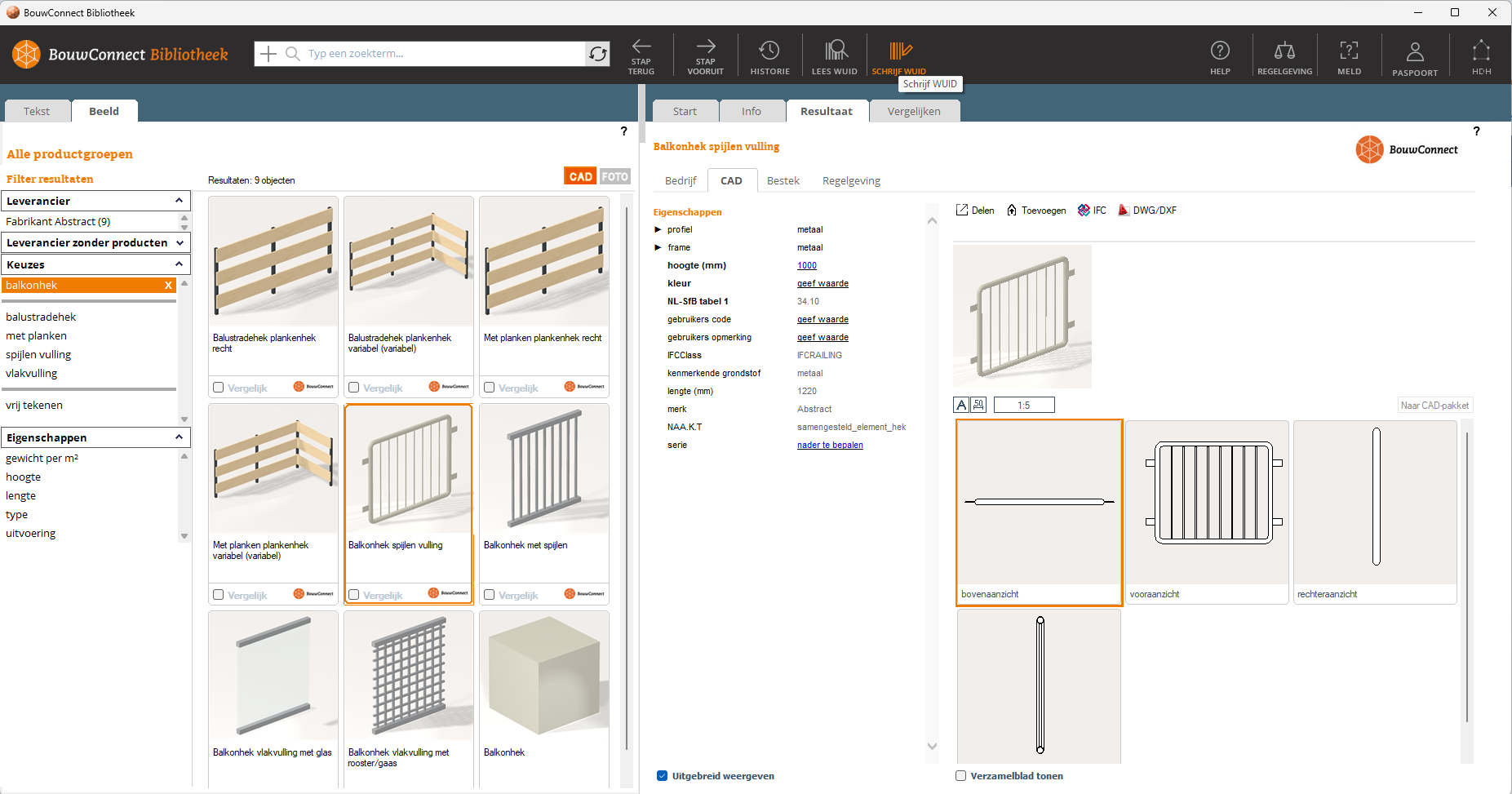This screenshot has height=794, width=1512.
Task: Expand the profiel property row
Action: (658, 230)
